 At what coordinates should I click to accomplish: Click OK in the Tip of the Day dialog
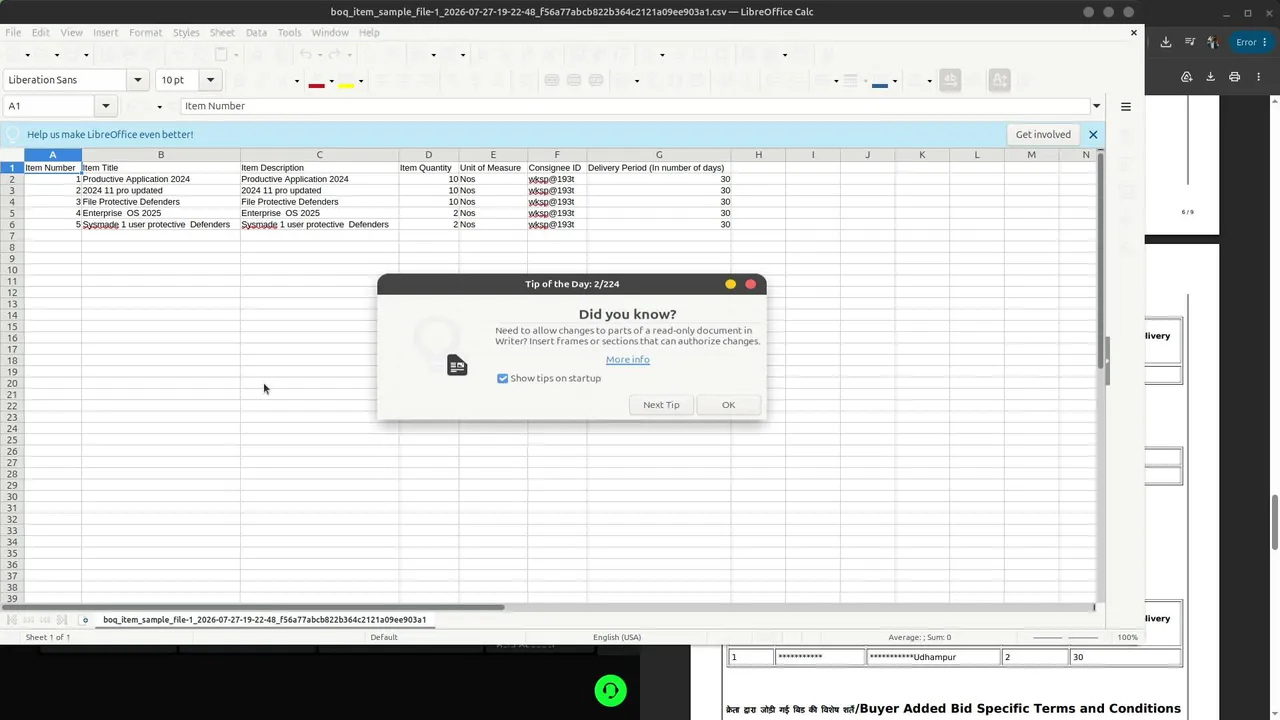click(728, 405)
